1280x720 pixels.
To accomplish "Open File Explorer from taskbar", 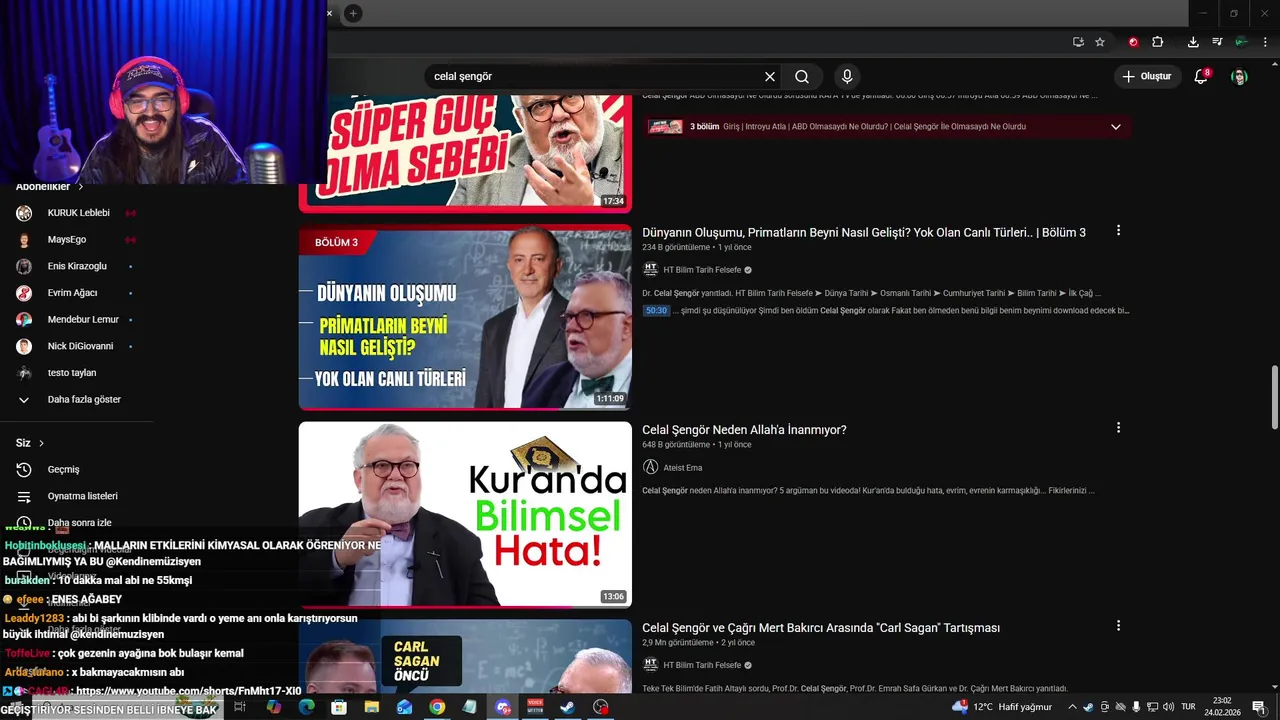I will (x=372, y=707).
